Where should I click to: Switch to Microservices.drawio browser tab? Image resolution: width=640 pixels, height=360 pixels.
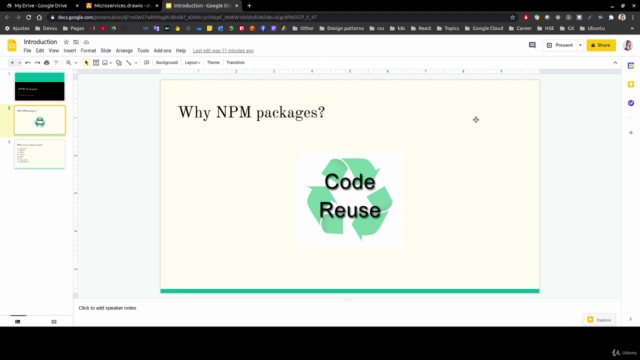click(x=122, y=6)
